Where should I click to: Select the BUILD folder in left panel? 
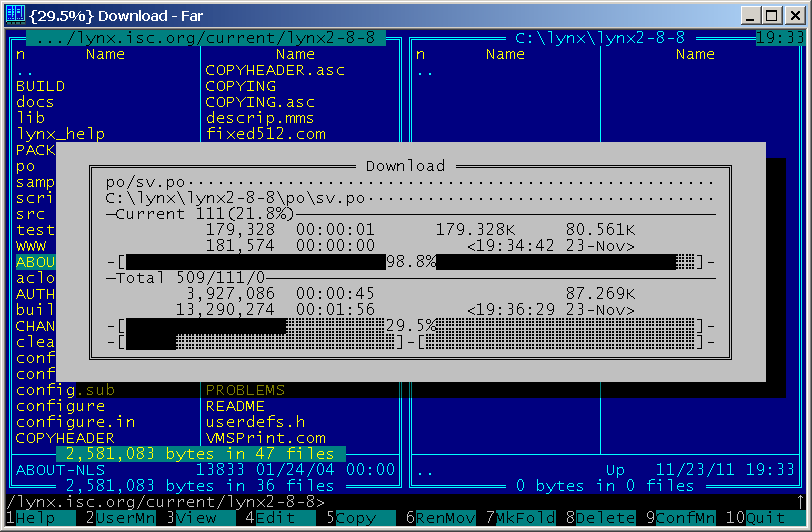click(x=40, y=86)
